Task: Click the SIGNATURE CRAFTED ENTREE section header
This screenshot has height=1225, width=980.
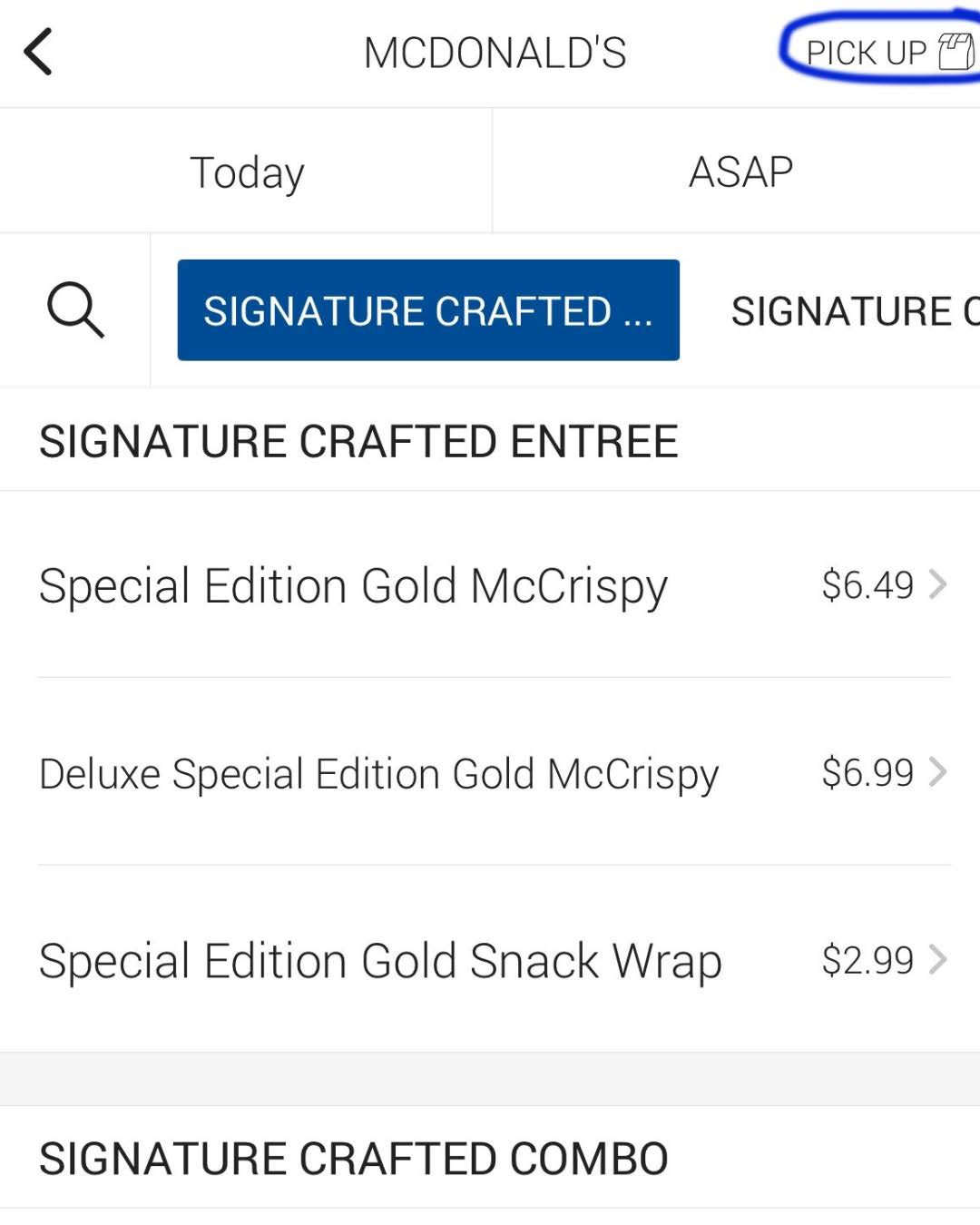Action: click(358, 442)
